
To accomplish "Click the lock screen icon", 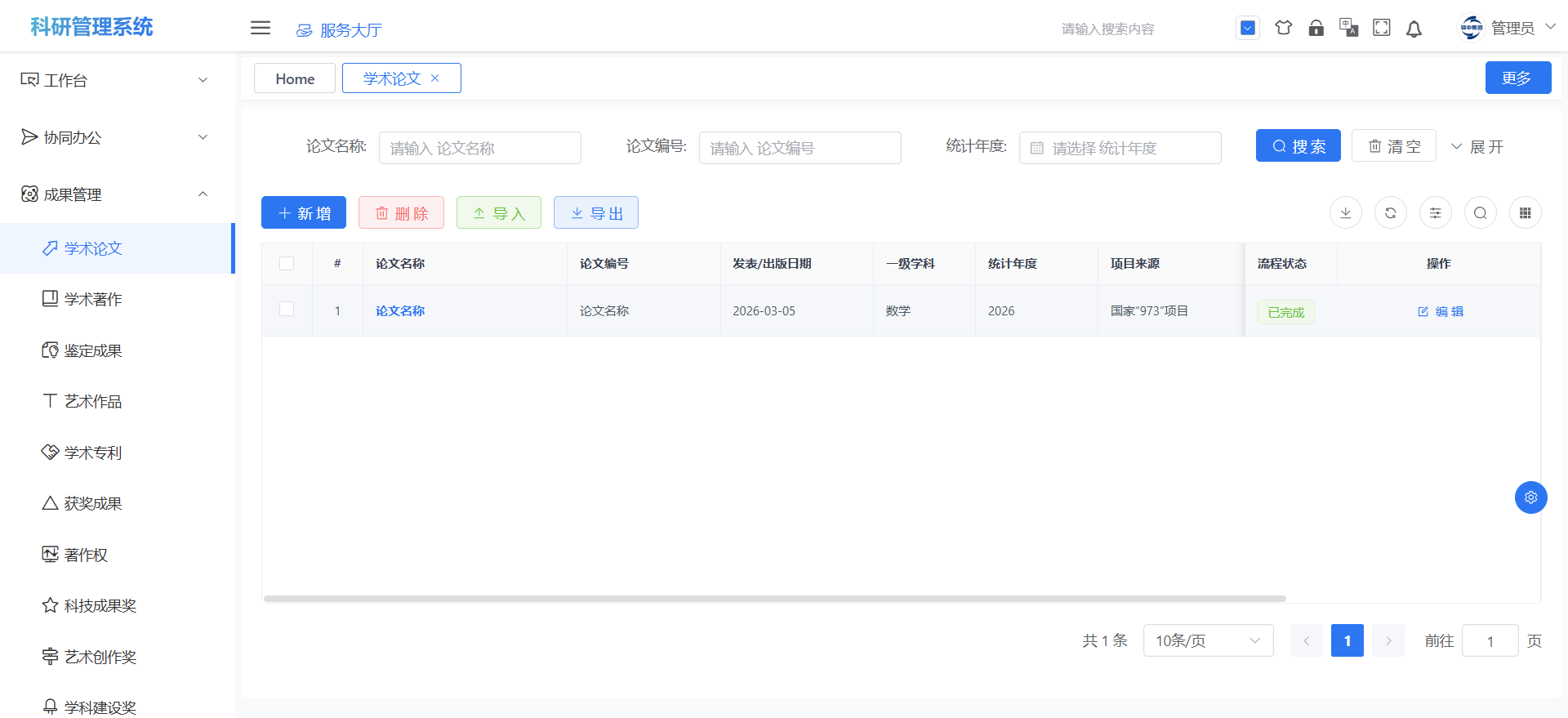I will pos(1316,28).
